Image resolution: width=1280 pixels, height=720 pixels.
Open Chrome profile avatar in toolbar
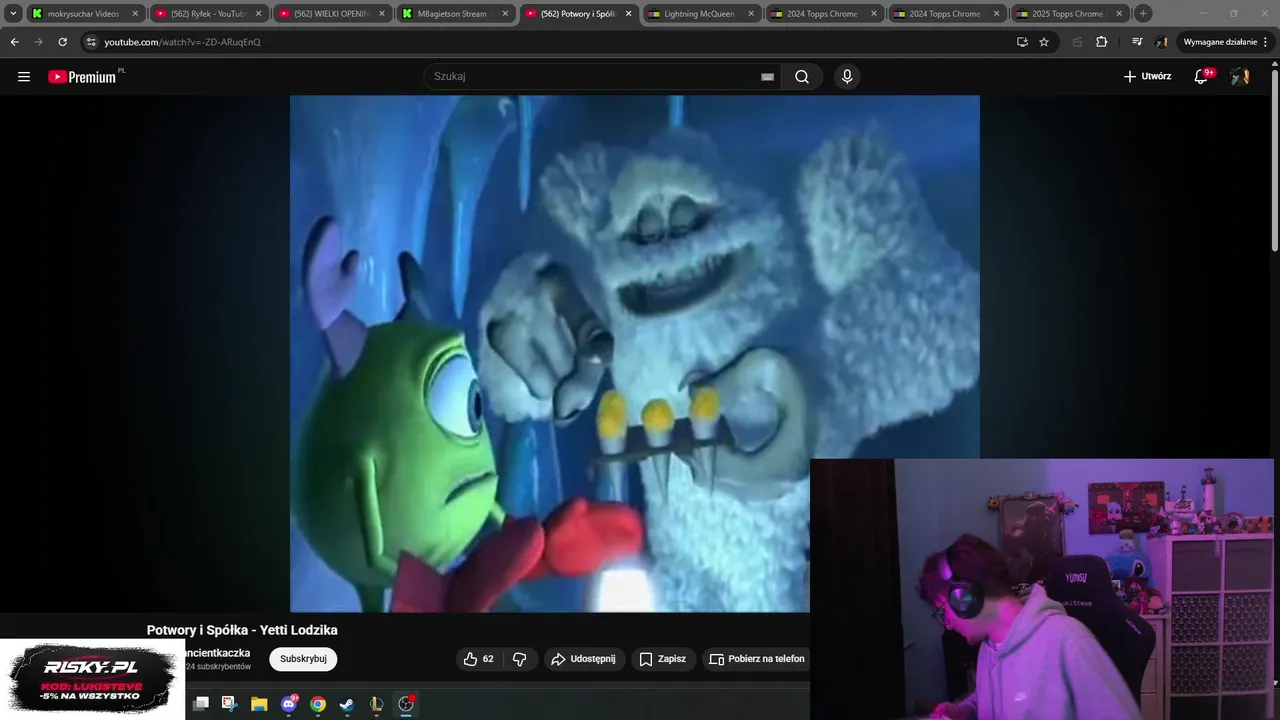(x=1161, y=42)
